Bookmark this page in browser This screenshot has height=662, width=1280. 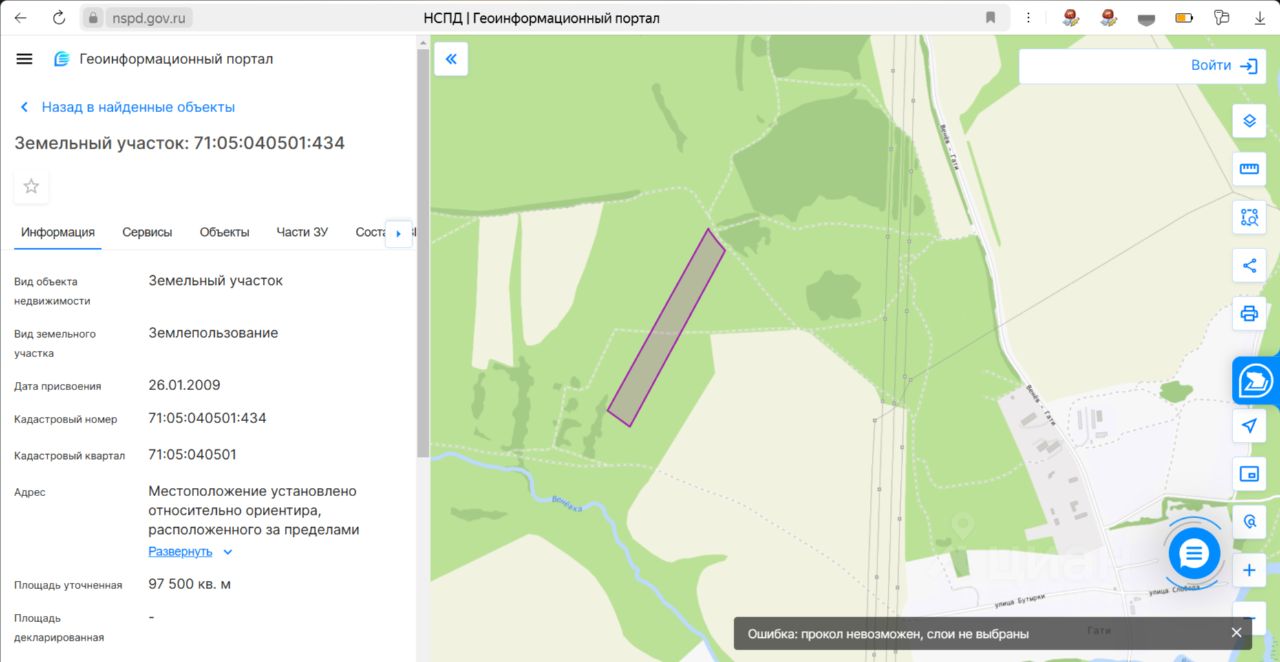coord(990,18)
